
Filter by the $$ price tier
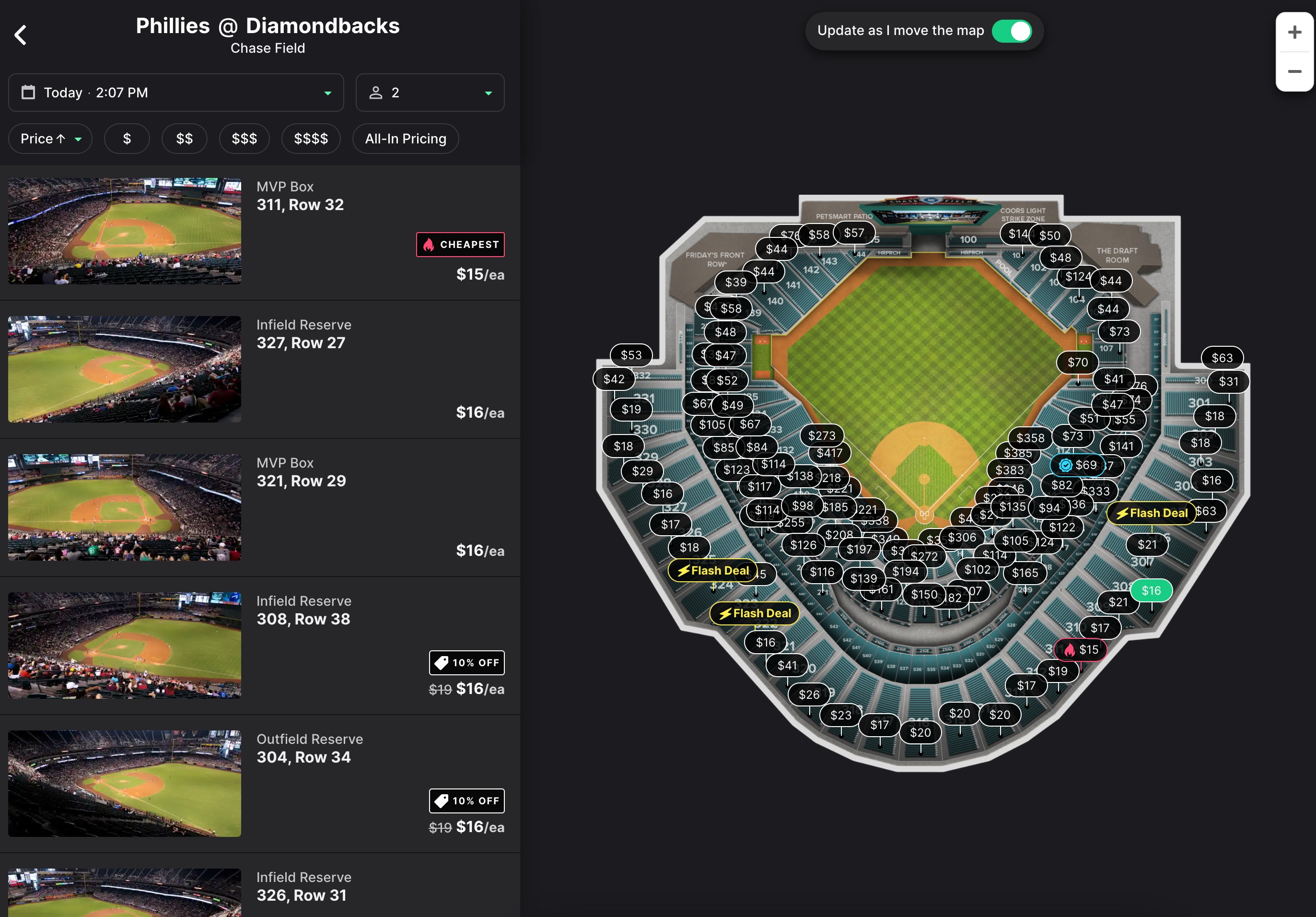[x=184, y=139]
